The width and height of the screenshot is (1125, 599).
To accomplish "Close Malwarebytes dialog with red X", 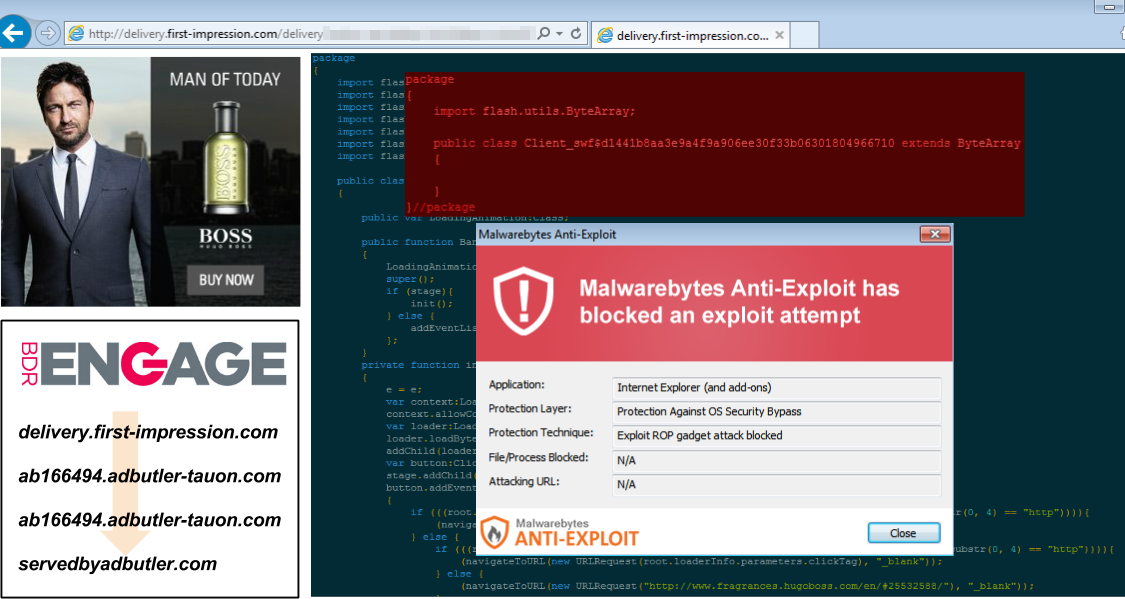I will click(934, 234).
